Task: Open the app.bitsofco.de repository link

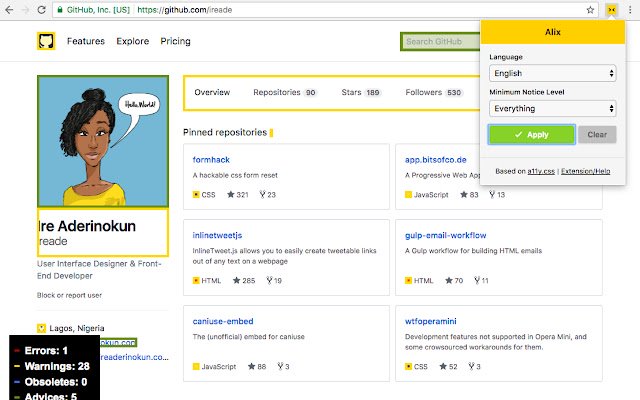Action: point(436,160)
